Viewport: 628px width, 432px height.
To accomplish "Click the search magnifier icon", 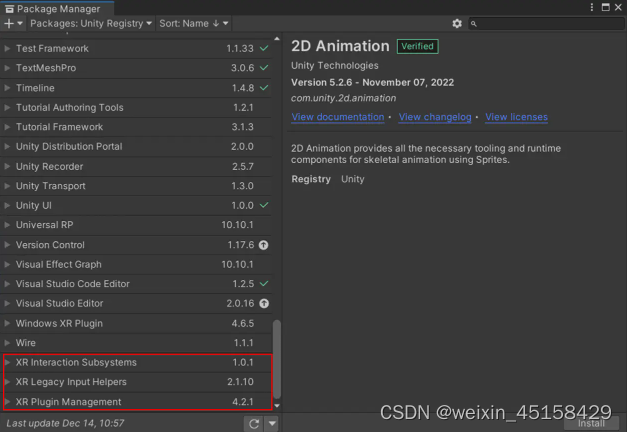I will 473,24.
